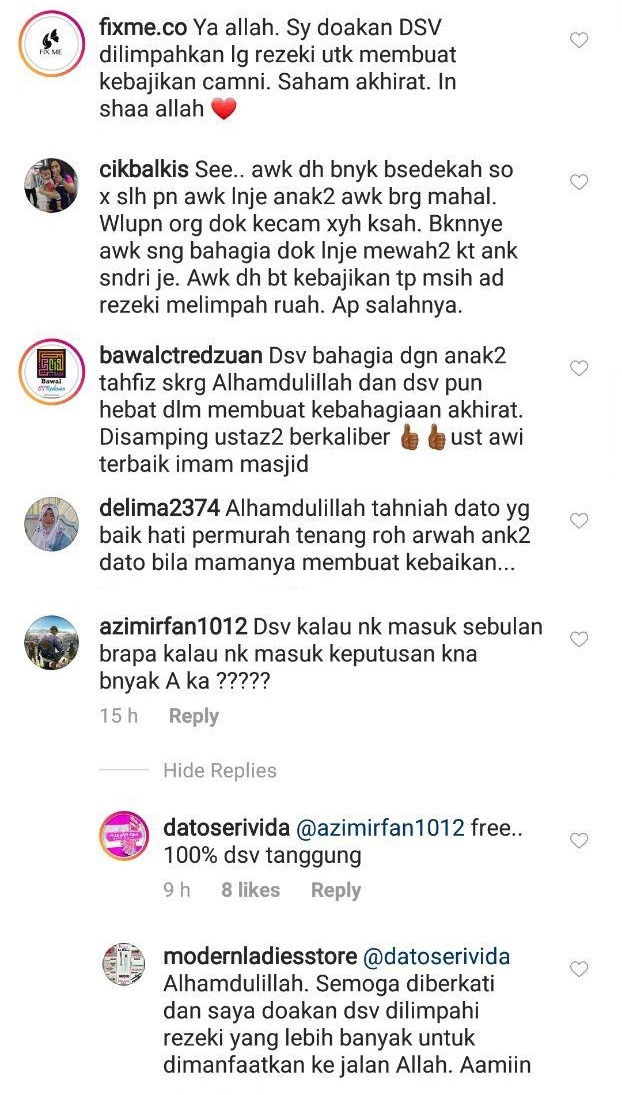Like datoserivida's reply with the heart
The height and width of the screenshot is (1095, 622).
pyautogui.click(x=579, y=841)
